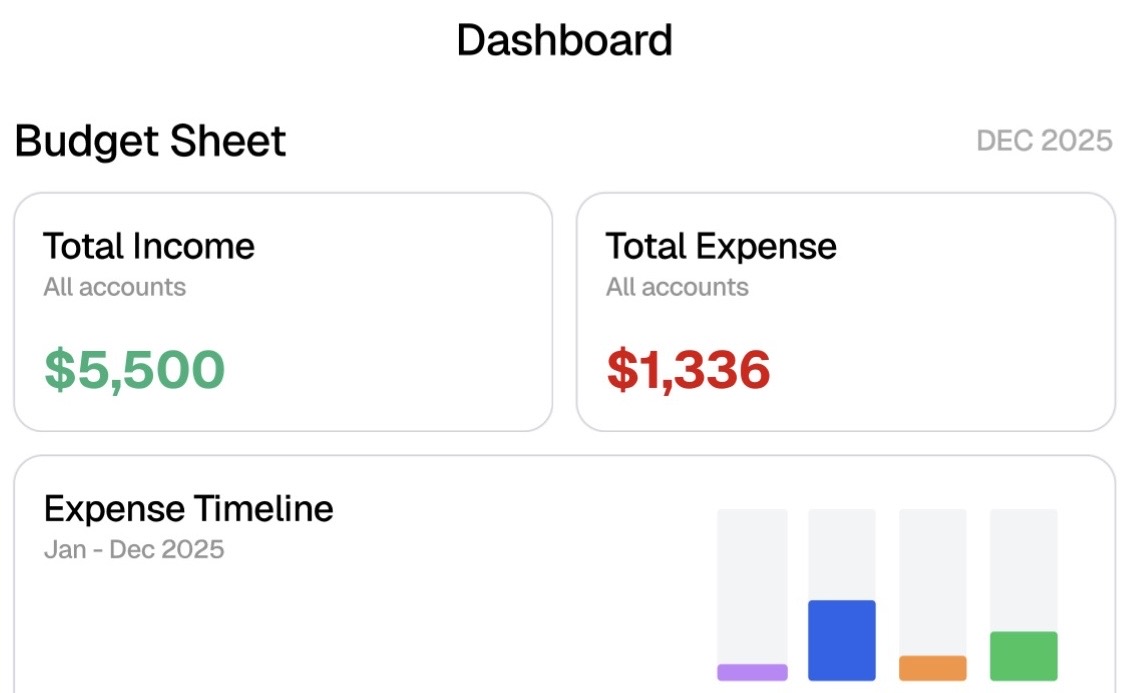Viewport: 1136px width, 693px height.
Task: Select the green expense bar
Action: click(x=1023, y=655)
